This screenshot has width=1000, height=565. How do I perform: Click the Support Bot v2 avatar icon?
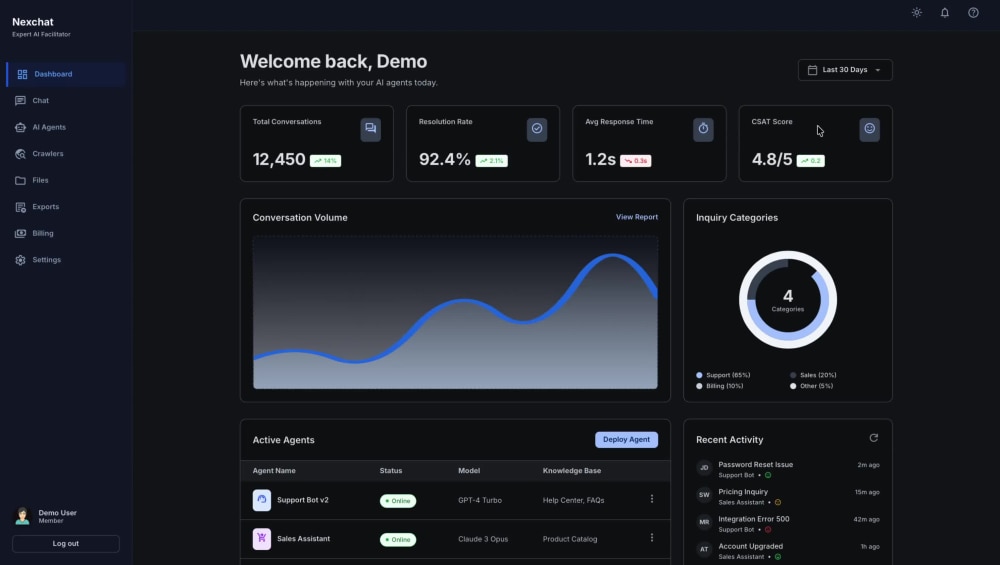[x=261, y=500]
